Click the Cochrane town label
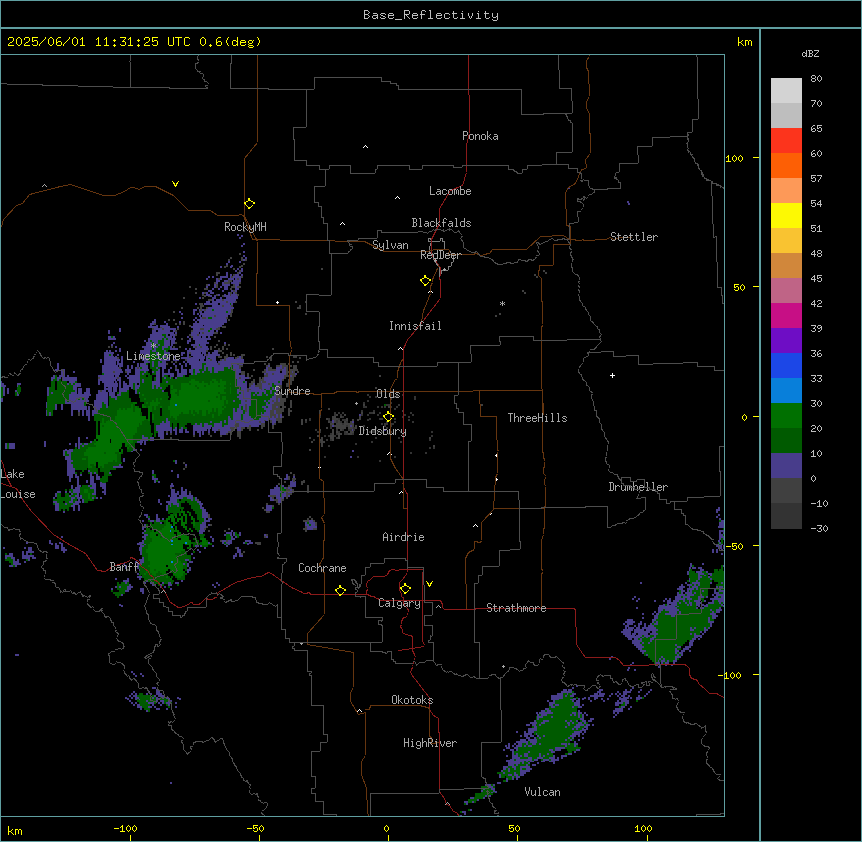Viewport: 862px width, 842px height. [x=322, y=568]
